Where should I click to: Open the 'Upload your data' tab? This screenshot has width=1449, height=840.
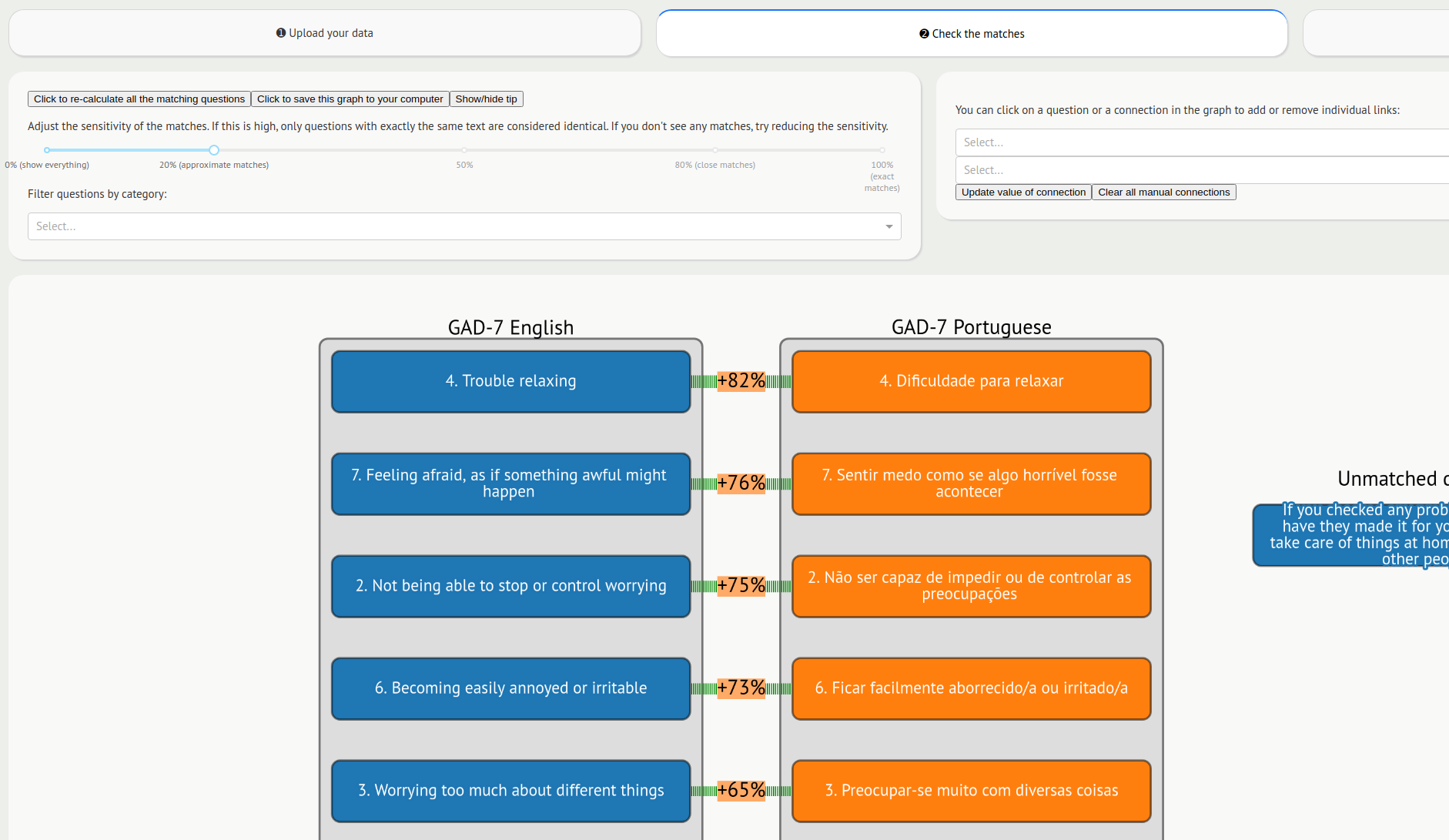pyautogui.click(x=324, y=33)
